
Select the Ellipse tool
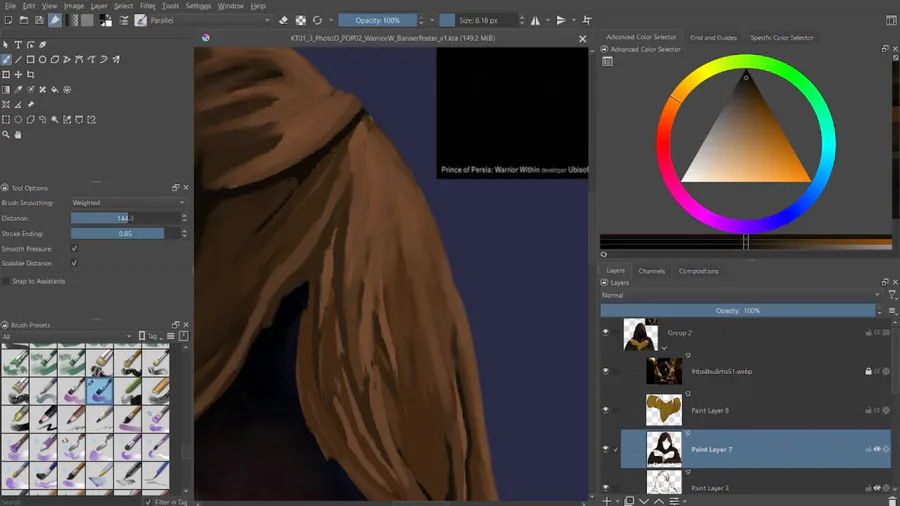tap(42, 60)
